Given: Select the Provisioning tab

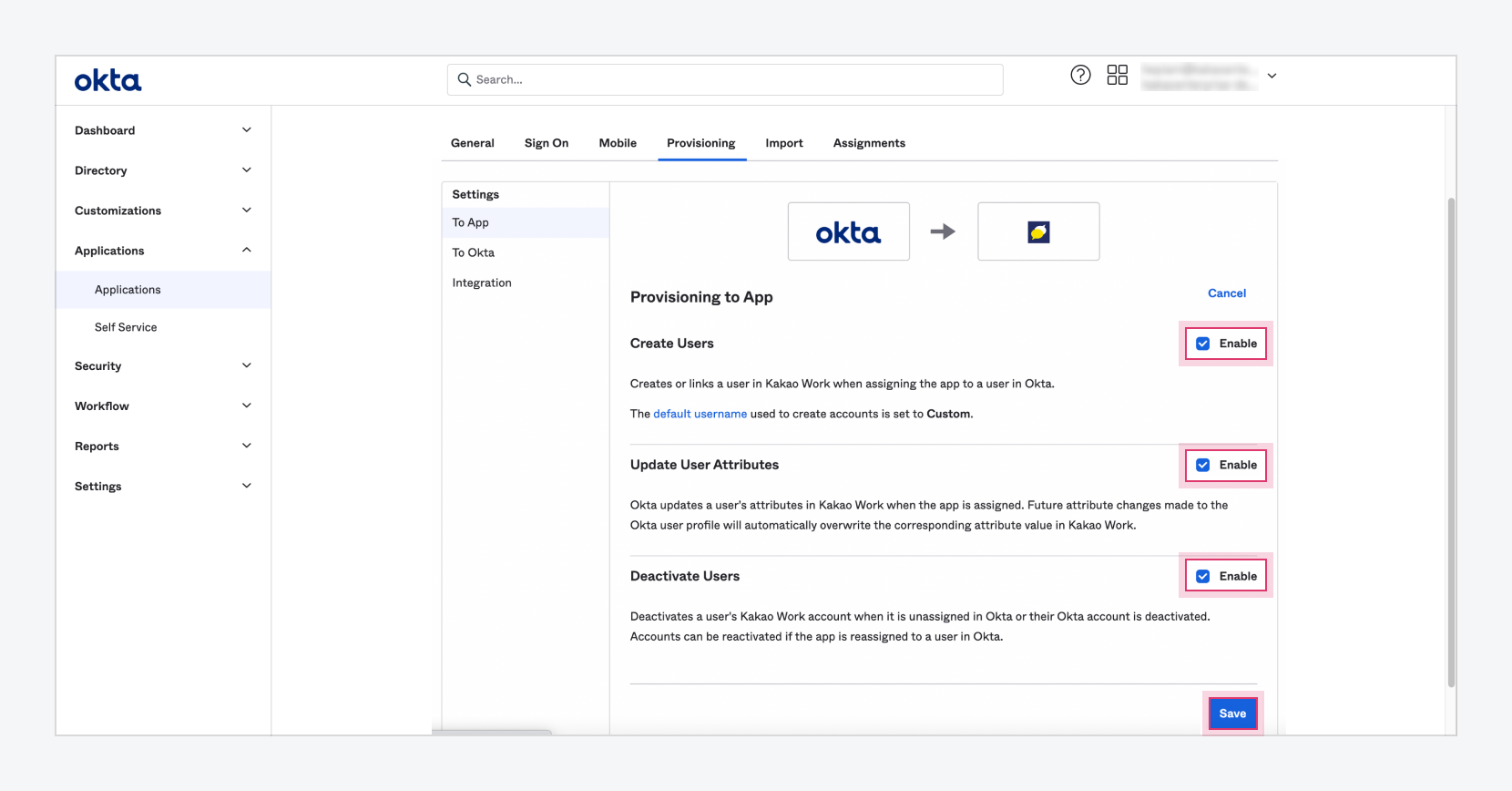Looking at the screenshot, I should point(701,143).
